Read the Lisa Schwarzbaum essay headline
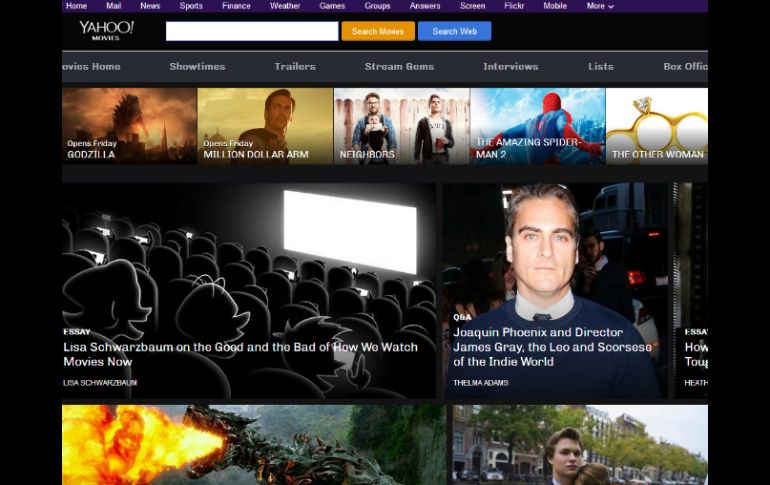Viewport: 770px width, 485px height. (240, 354)
